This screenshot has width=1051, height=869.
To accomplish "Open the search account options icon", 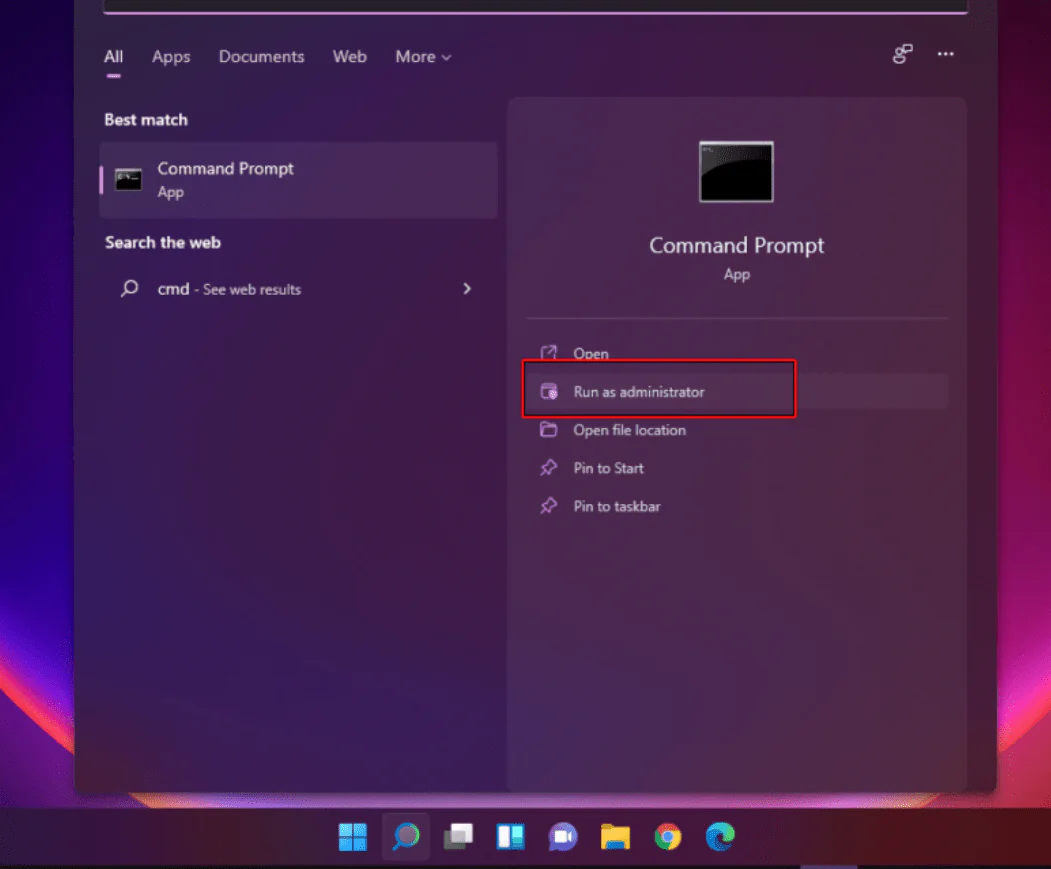I will pyautogui.click(x=902, y=55).
